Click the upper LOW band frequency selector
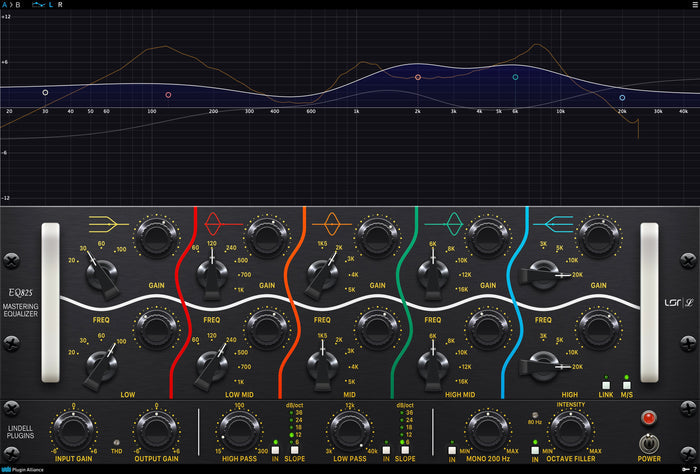Image resolution: width=700 pixels, height=474 pixels. click(102, 275)
